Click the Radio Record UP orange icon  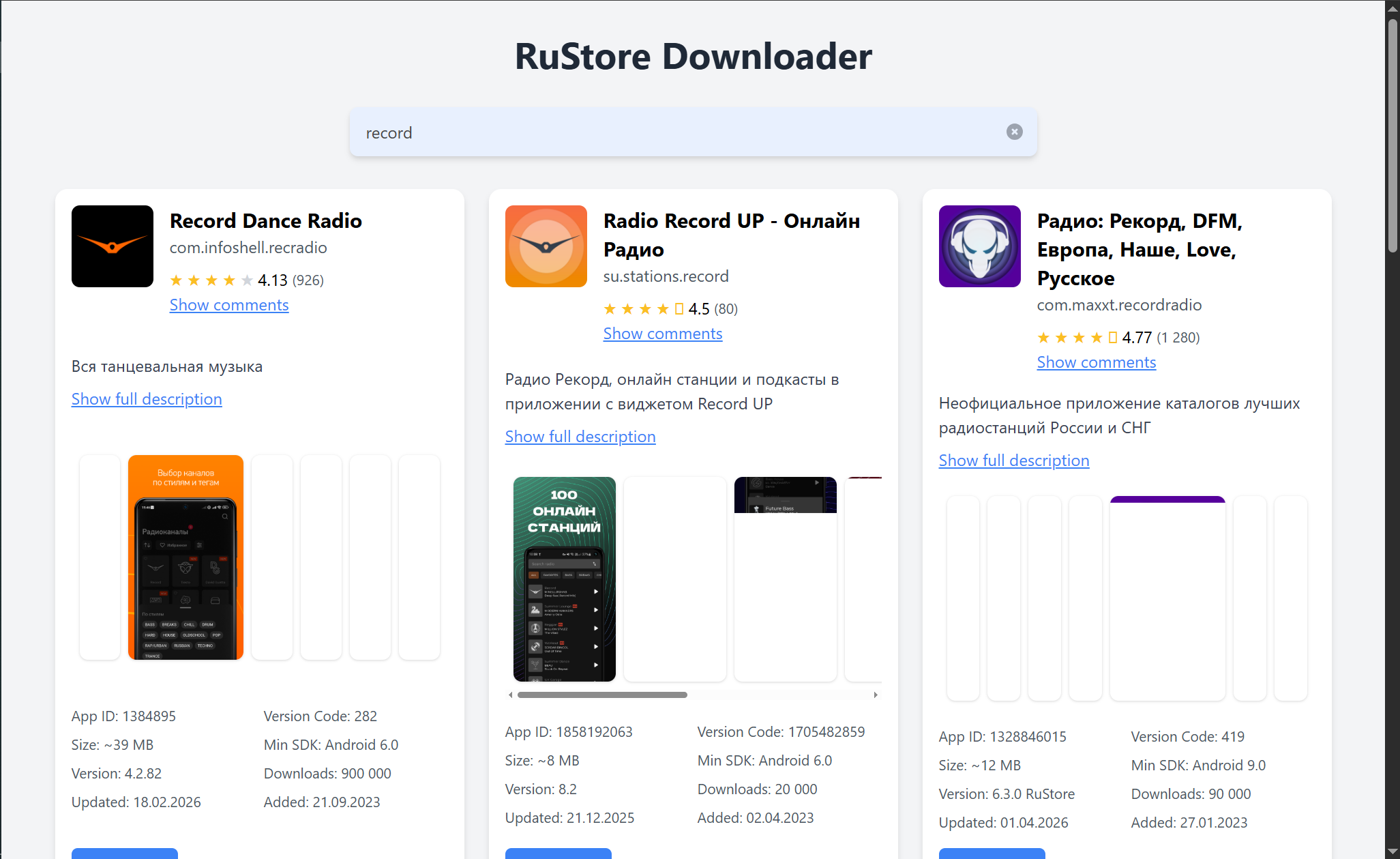(x=546, y=246)
